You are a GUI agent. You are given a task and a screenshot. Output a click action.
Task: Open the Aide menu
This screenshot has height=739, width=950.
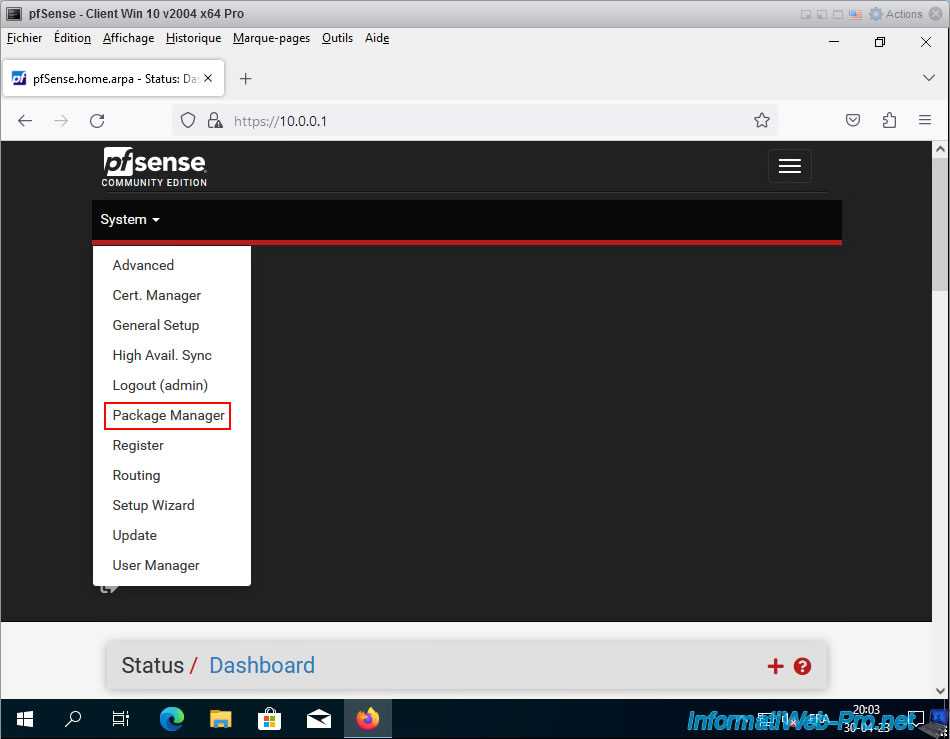(377, 38)
